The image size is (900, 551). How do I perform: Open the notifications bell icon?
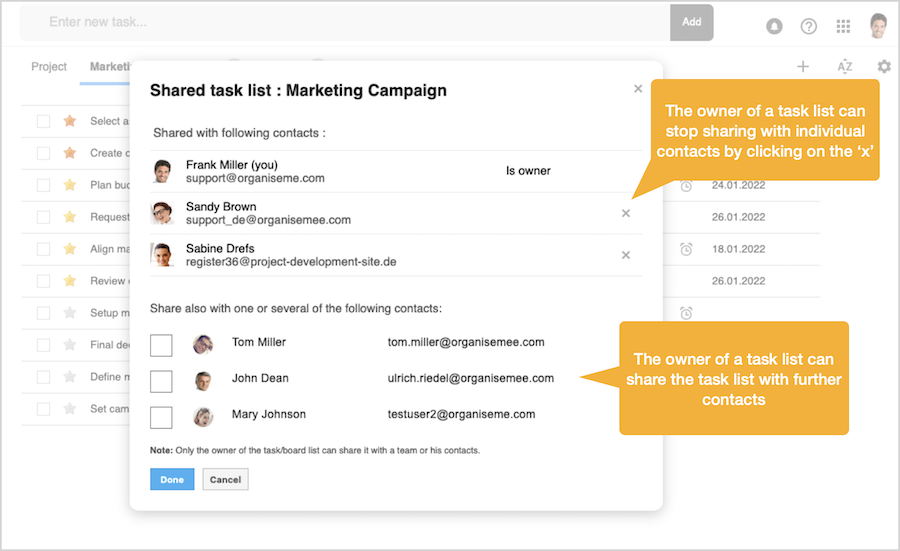[774, 26]
